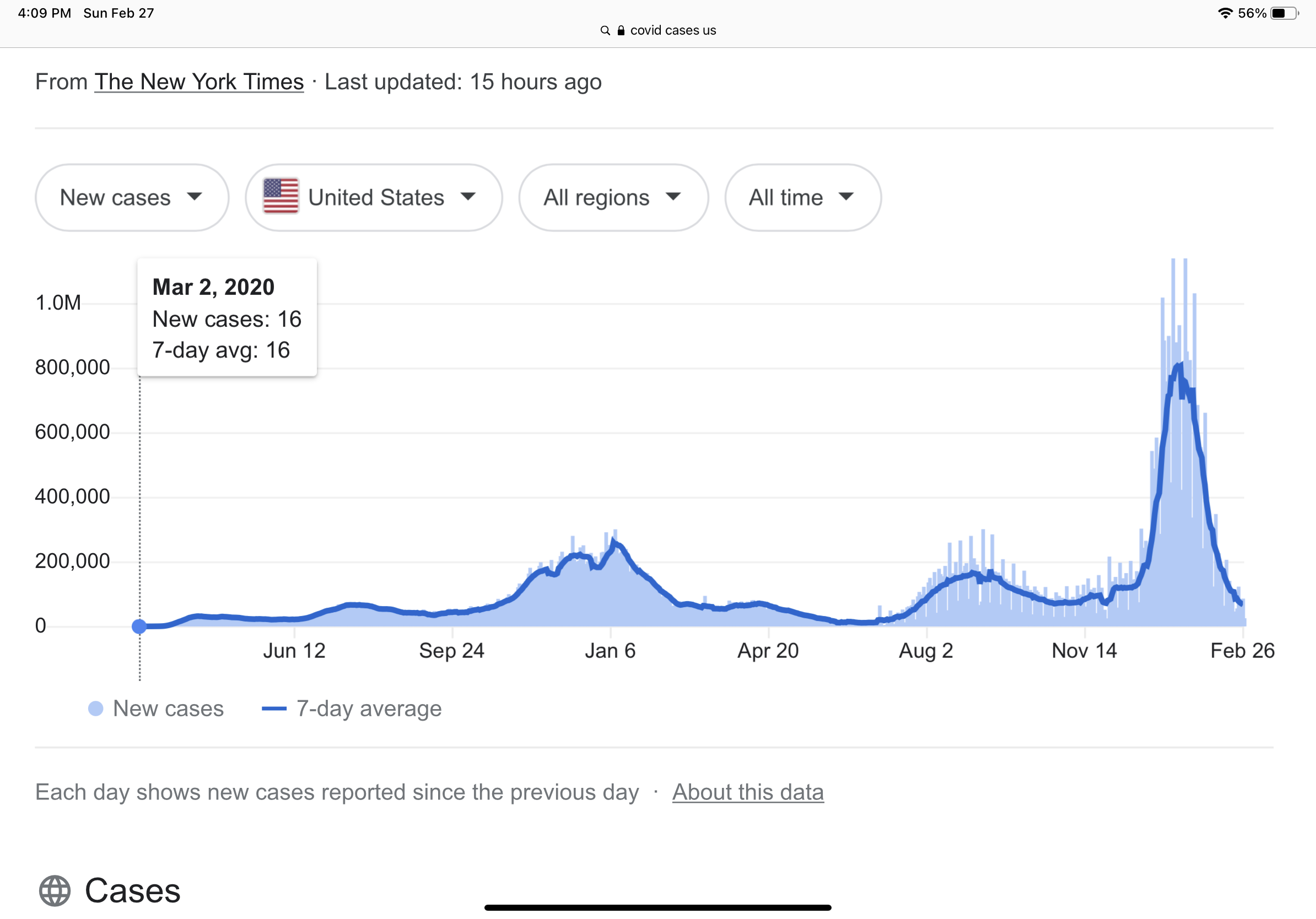Click the Jan 6 label on the chart axis
The width and height of the screenshot is (1316, 919).
click(610, 651)
